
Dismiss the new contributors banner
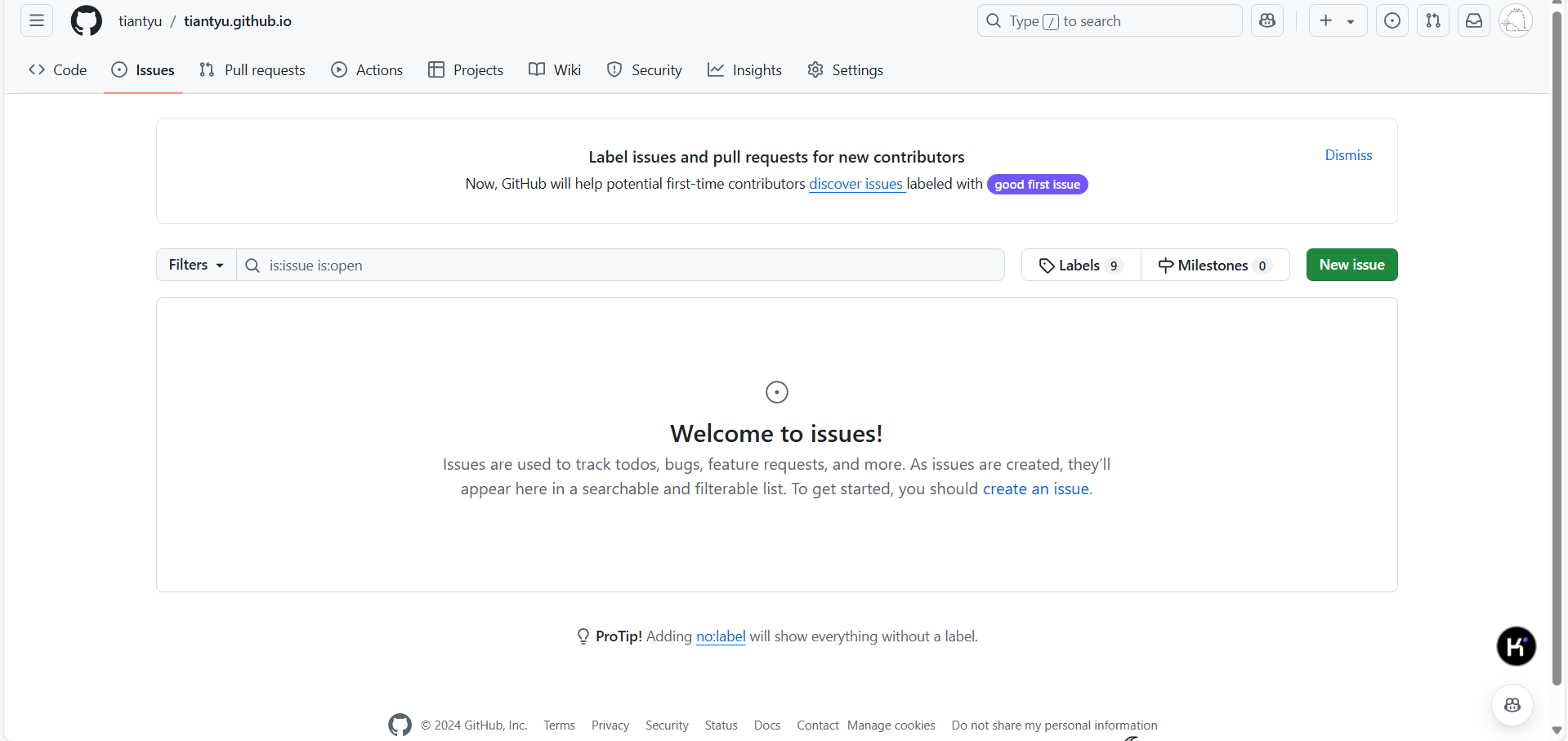click(1348, 155)
